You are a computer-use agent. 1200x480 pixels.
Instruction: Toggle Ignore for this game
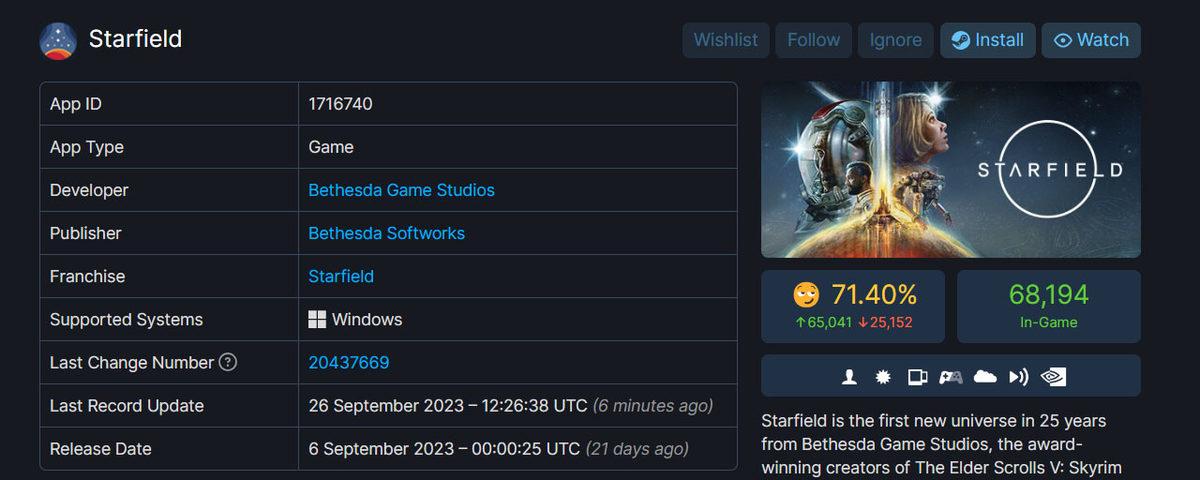pos(895,40)
